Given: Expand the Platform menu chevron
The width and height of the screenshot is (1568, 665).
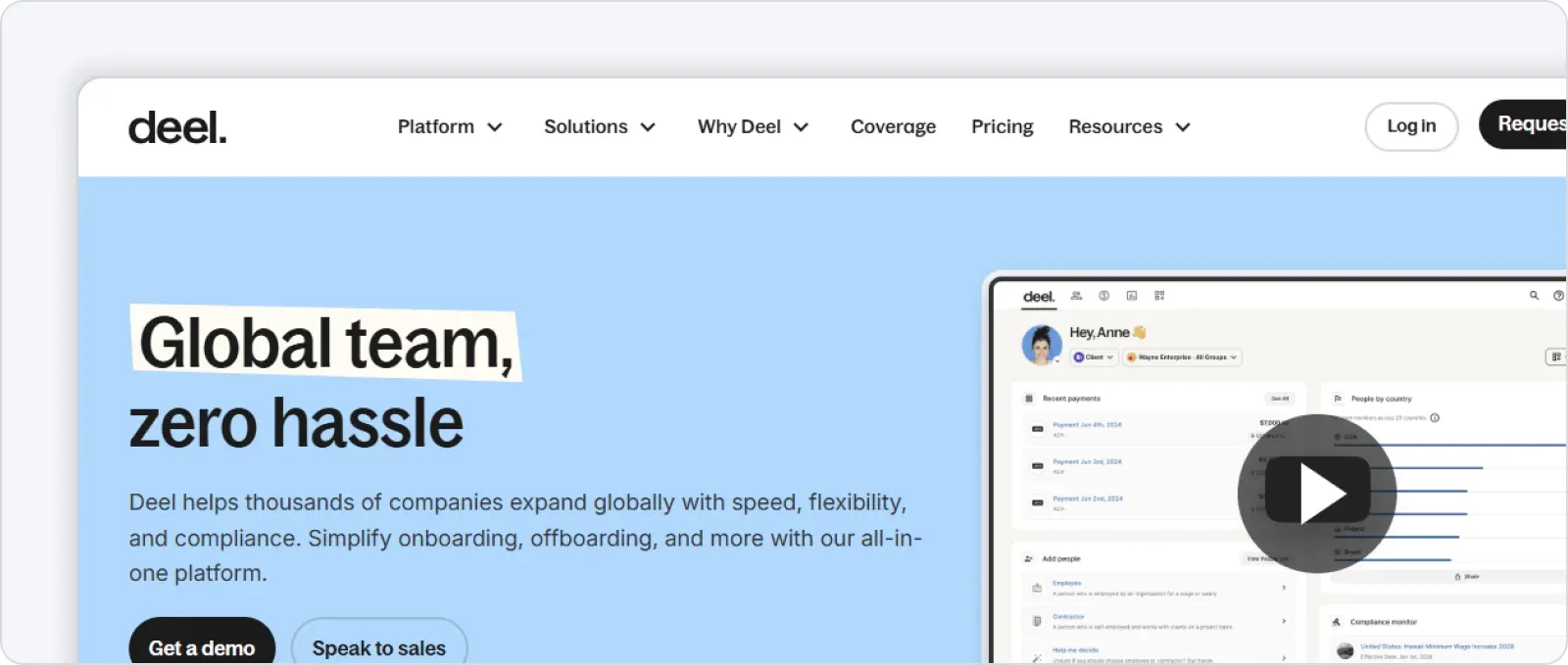Looking at the screenshot, I should coord(495,127).
